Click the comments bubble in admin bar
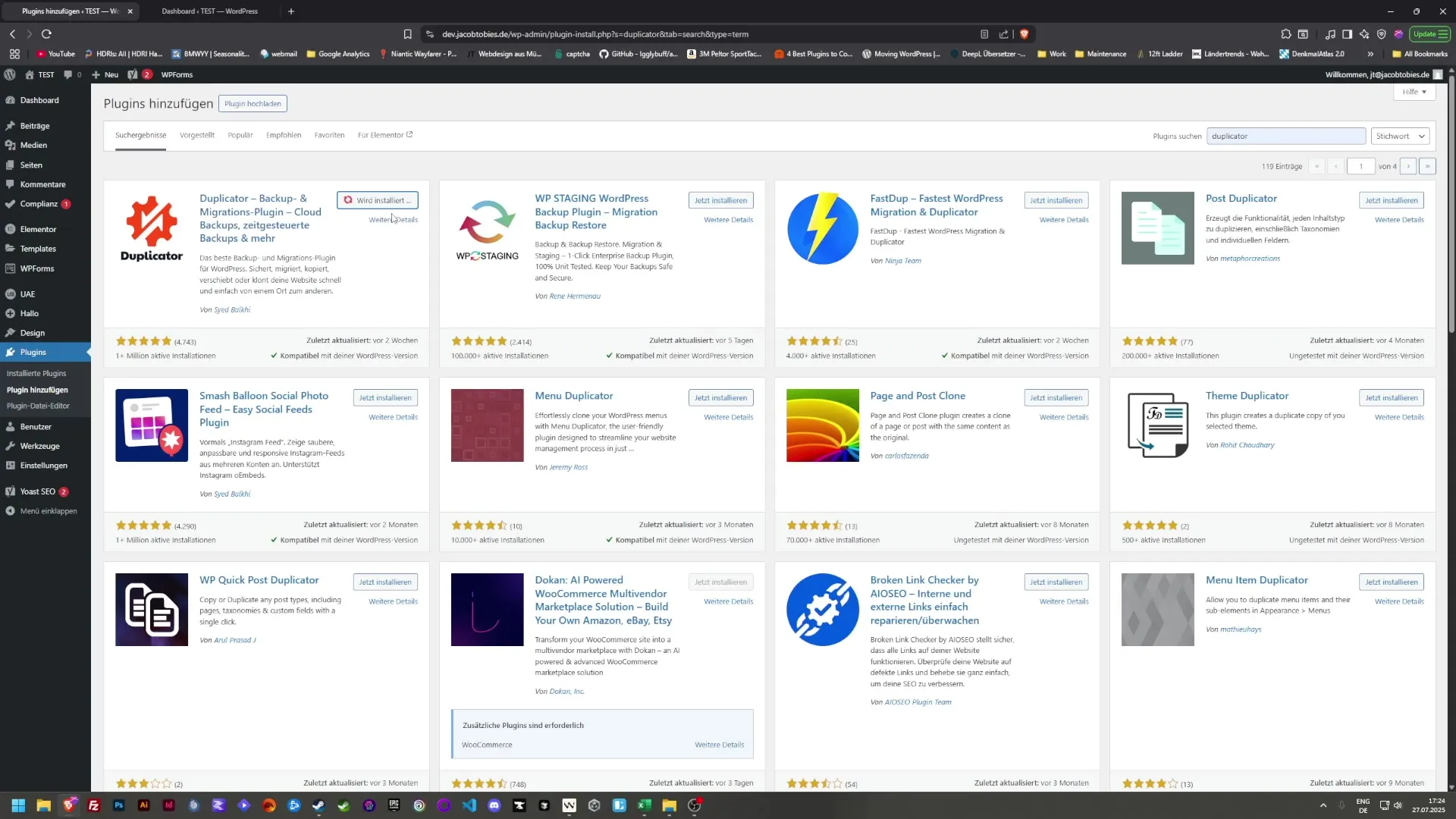Image resolution: width=1456 pixels, height=819 pixels. (x=68, y=74)
